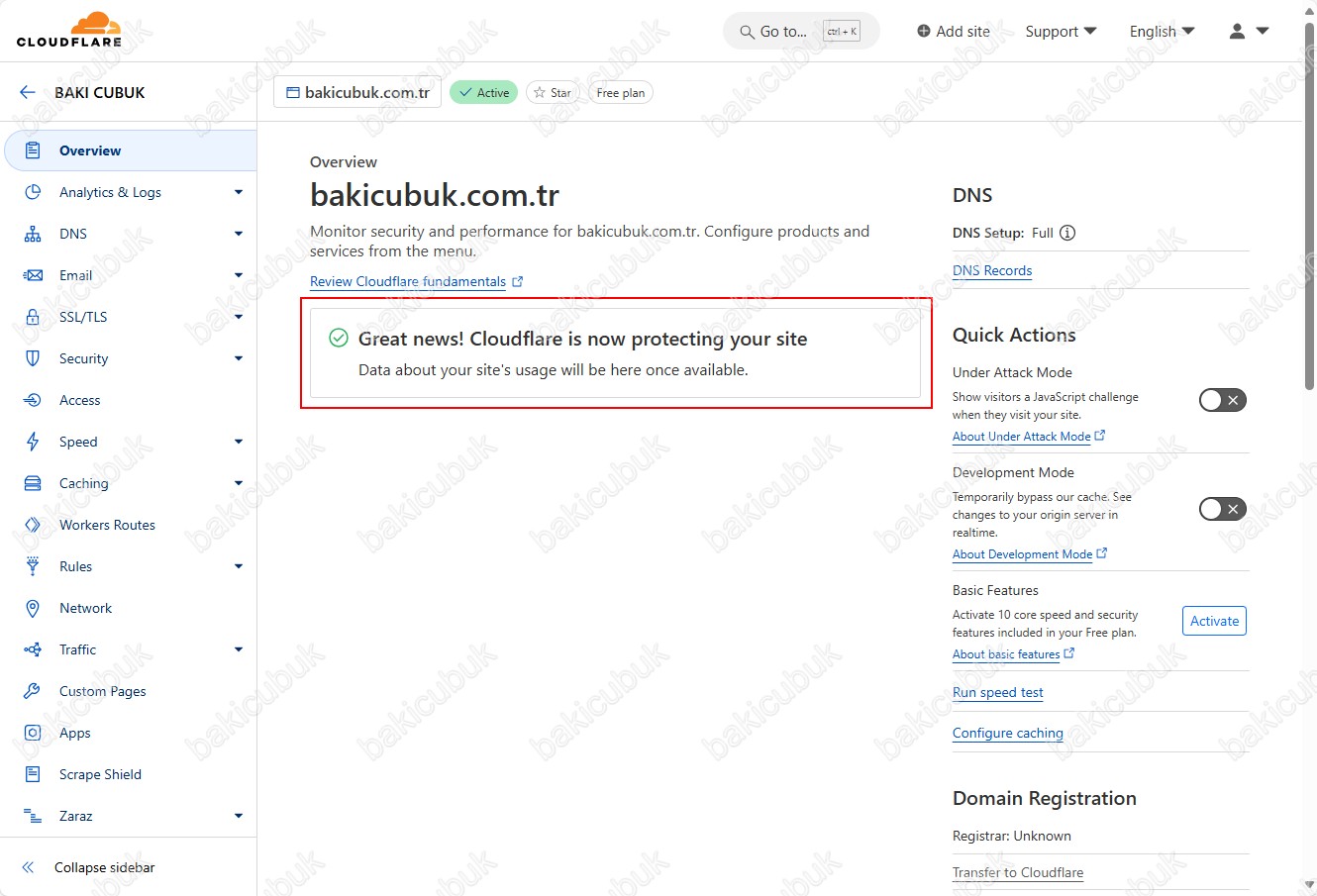Follow the About Under Attack Mode link
The height and width of the screenshot is (896, 1317).
1022,437
